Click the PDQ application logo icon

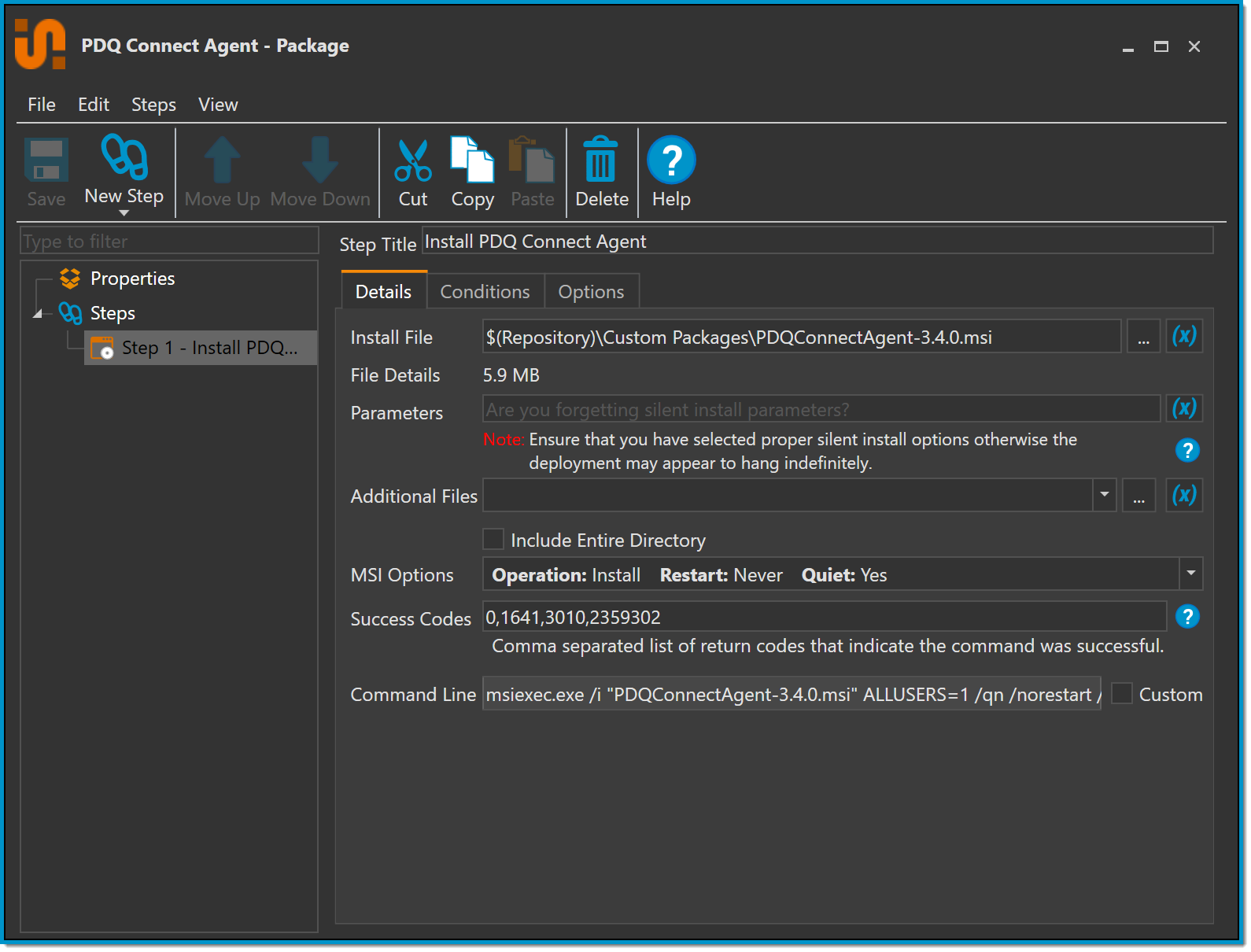click(40, 45)
